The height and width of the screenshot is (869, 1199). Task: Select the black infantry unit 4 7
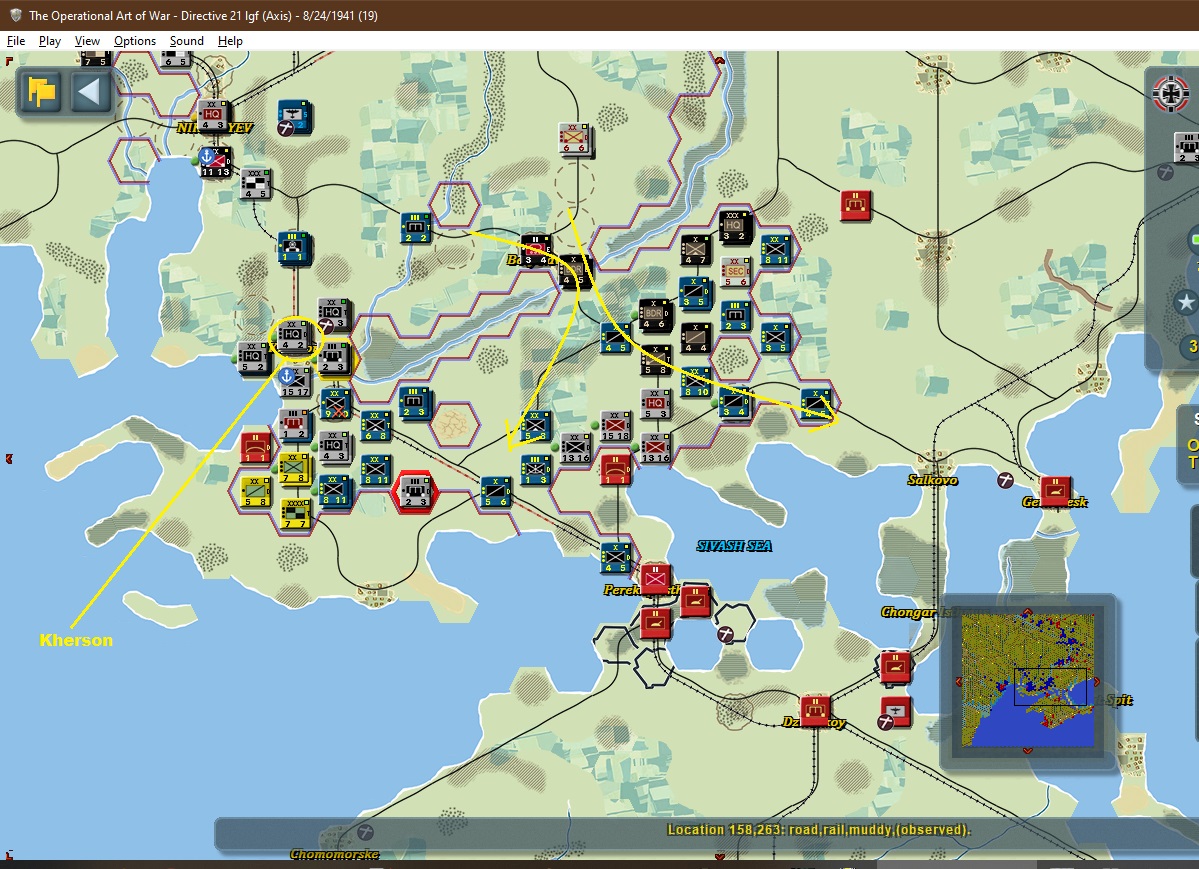click(x=695, y=250)
